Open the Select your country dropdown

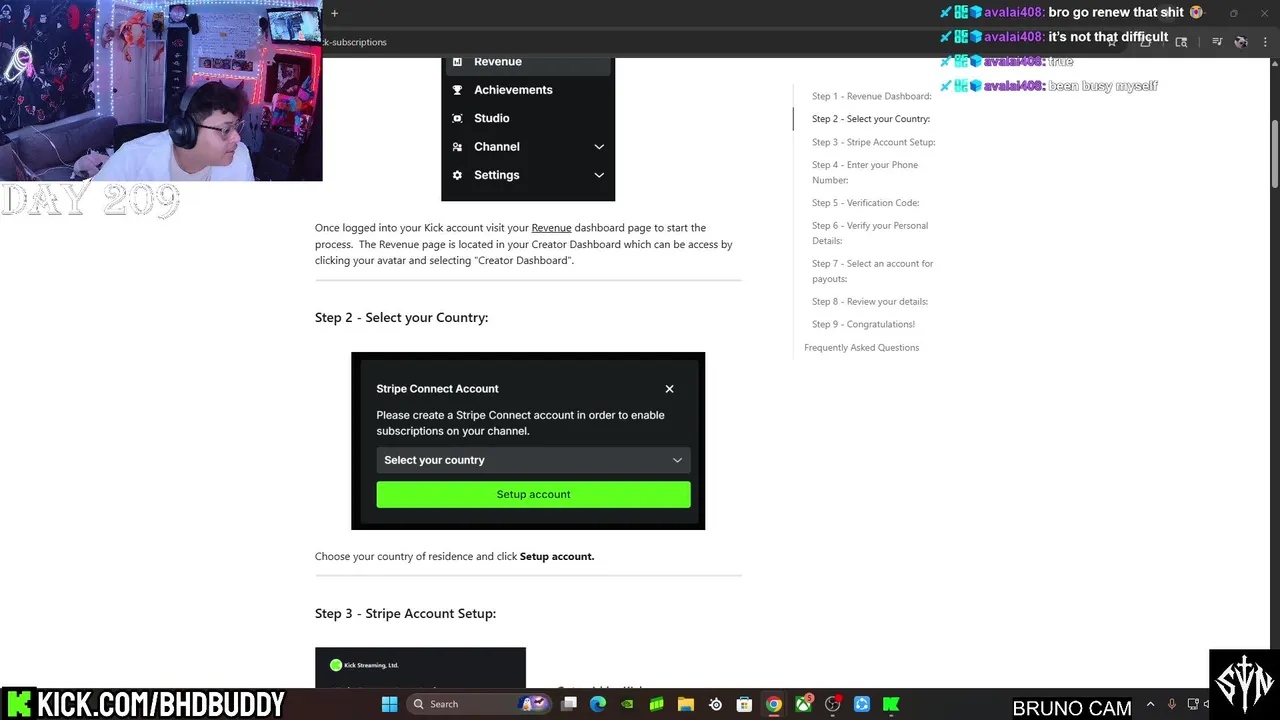(x=533, y=460)
